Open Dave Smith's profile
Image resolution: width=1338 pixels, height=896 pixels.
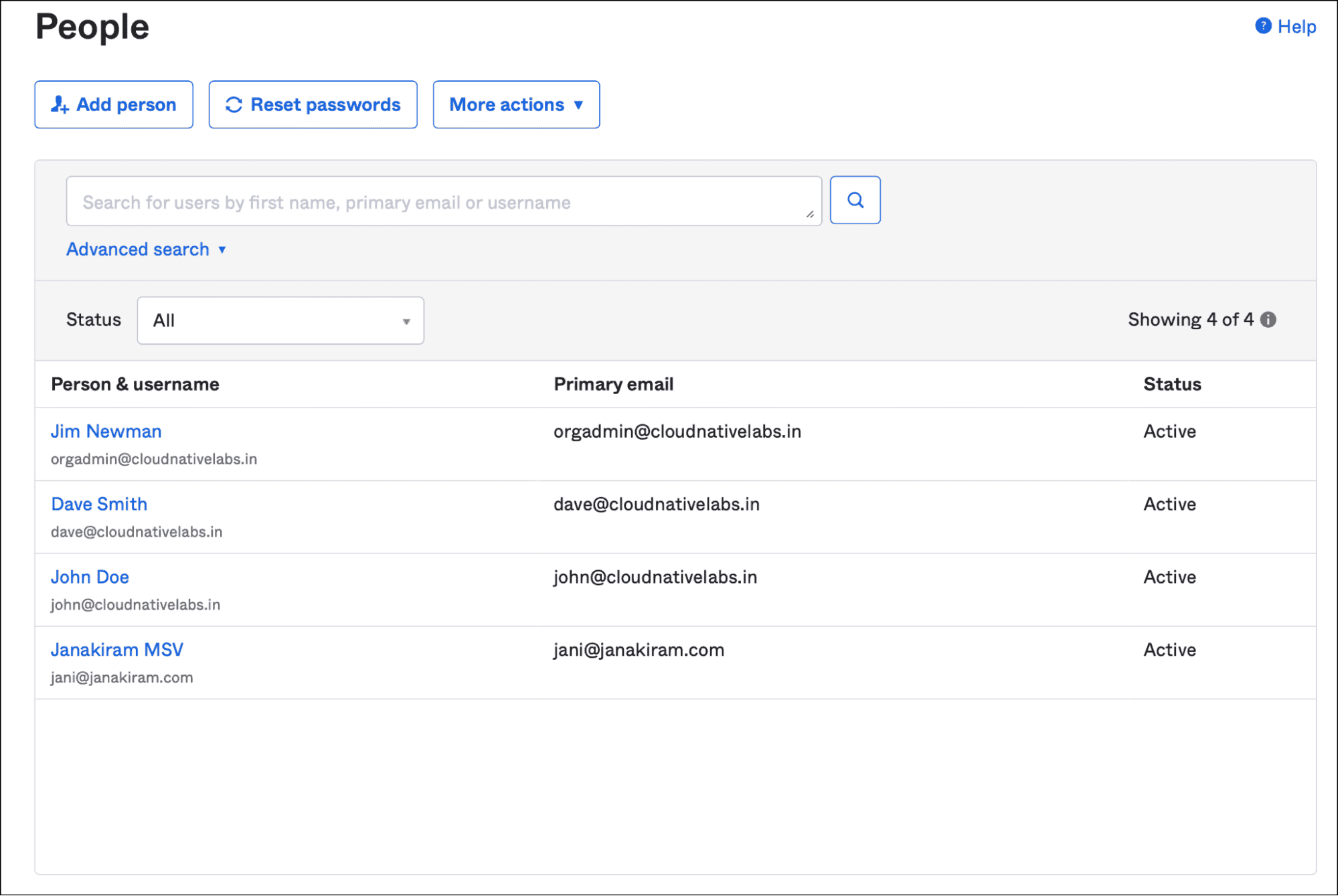pos(99,504)
